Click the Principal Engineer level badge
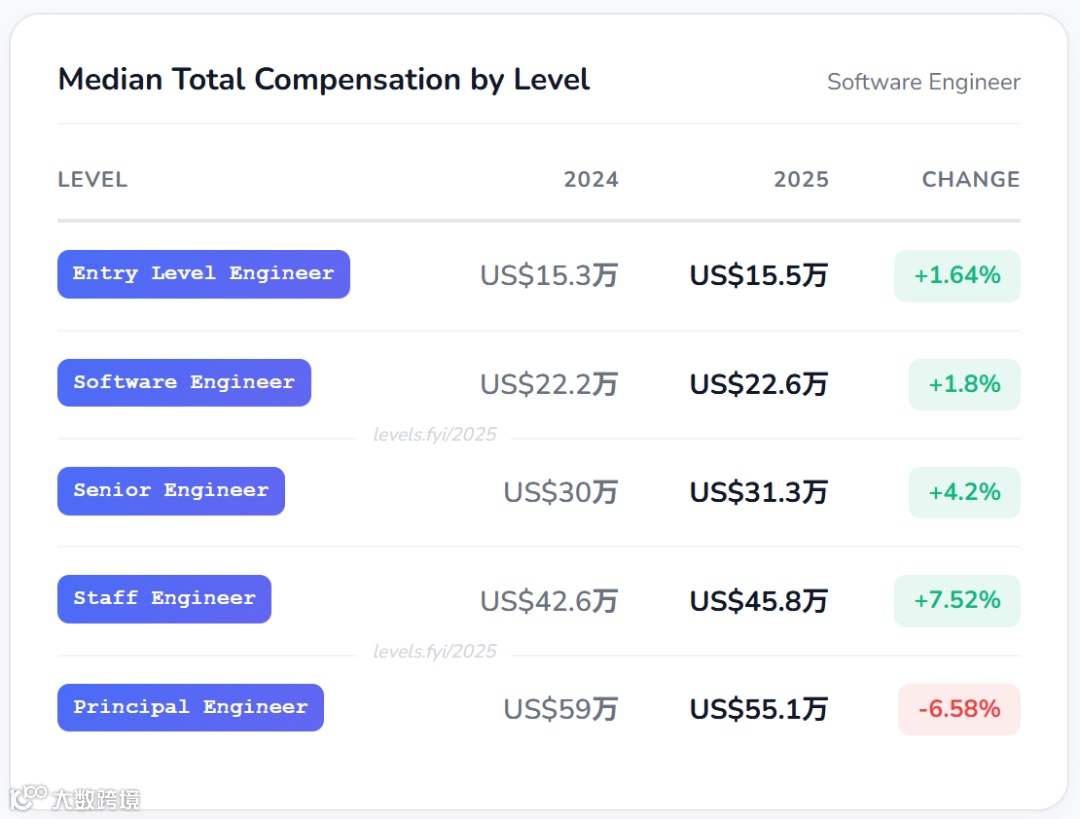 (x=190, y=707)
